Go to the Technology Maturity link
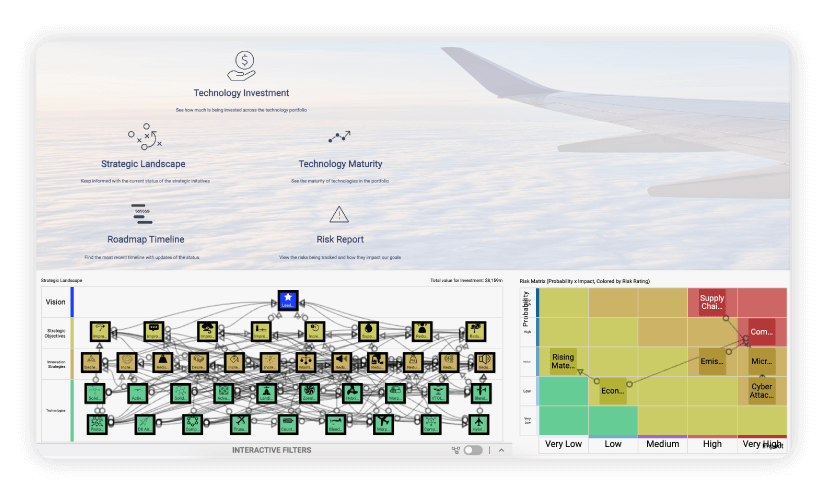Image resolution: width=828 pixels, height=500 pixels. click(x=340, y=164)
